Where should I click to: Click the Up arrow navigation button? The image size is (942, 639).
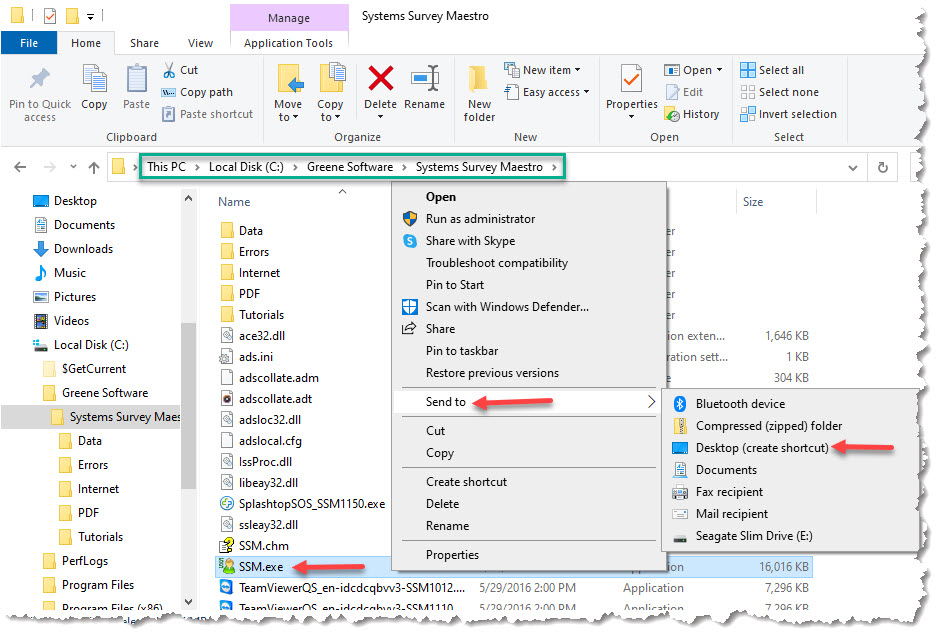[94, 168]
